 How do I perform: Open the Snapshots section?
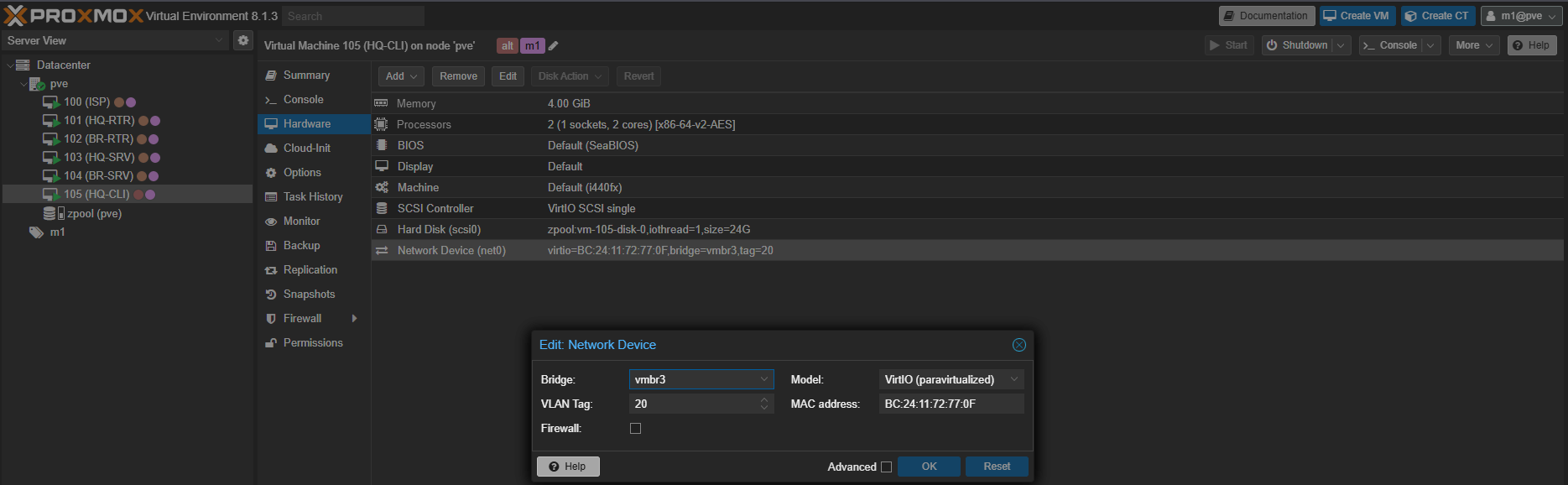click(309, 295)
